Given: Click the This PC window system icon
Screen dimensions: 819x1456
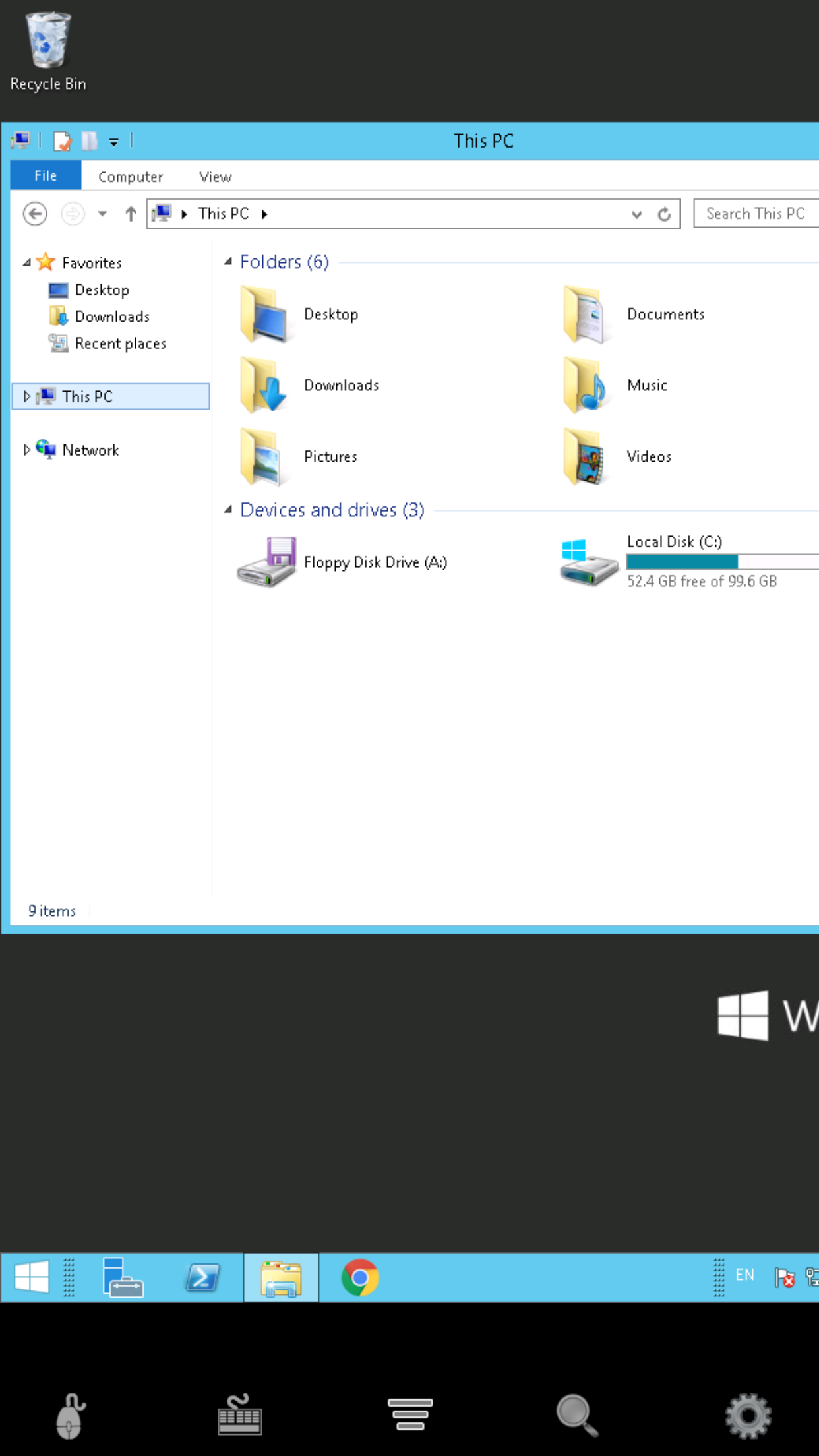Looking at the screenshot, I should [20, 140].
